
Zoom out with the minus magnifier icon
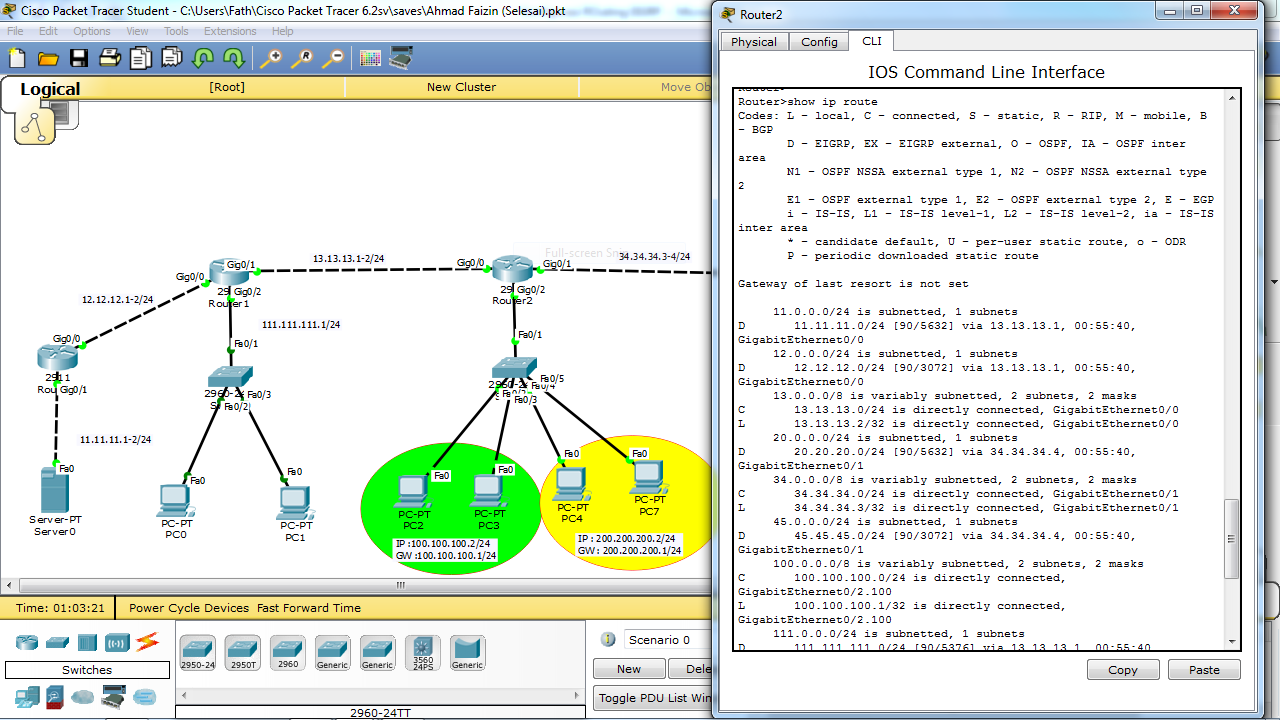[332, 58]
